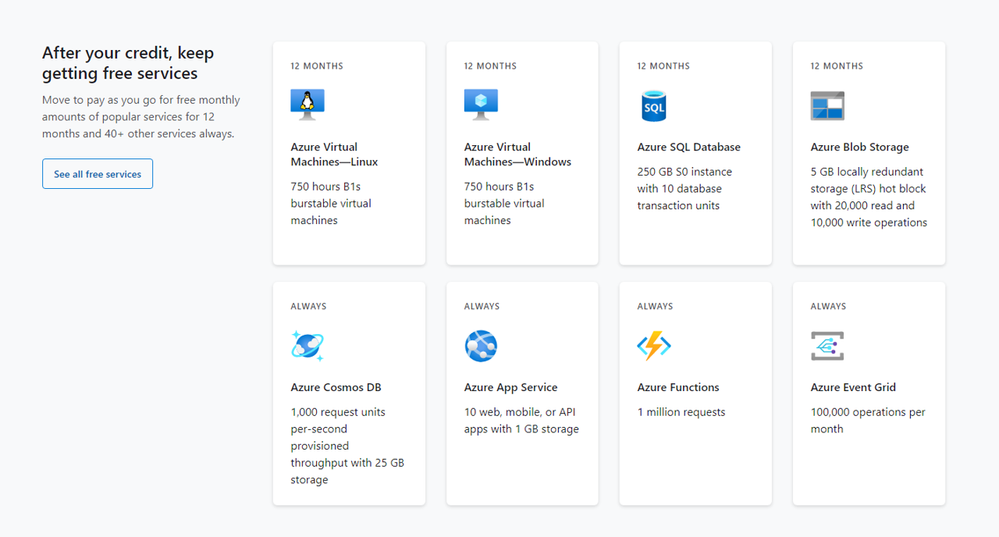Select the Azure Virtual Machines—Windows title

point(517,154)
